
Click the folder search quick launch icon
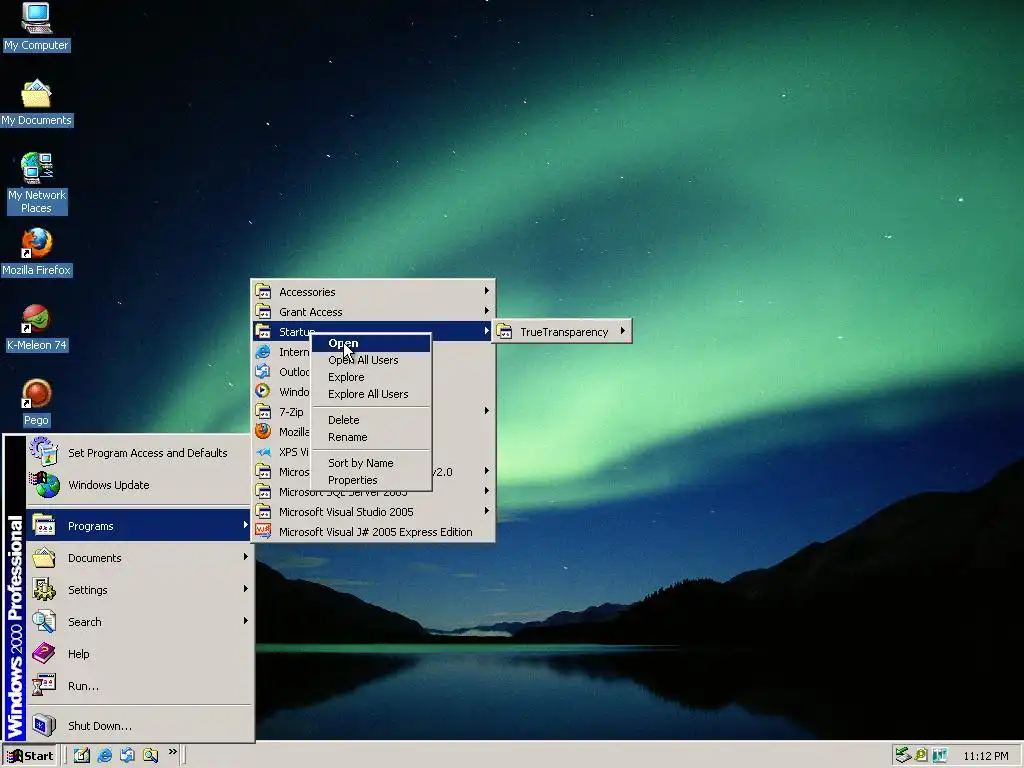150,755
